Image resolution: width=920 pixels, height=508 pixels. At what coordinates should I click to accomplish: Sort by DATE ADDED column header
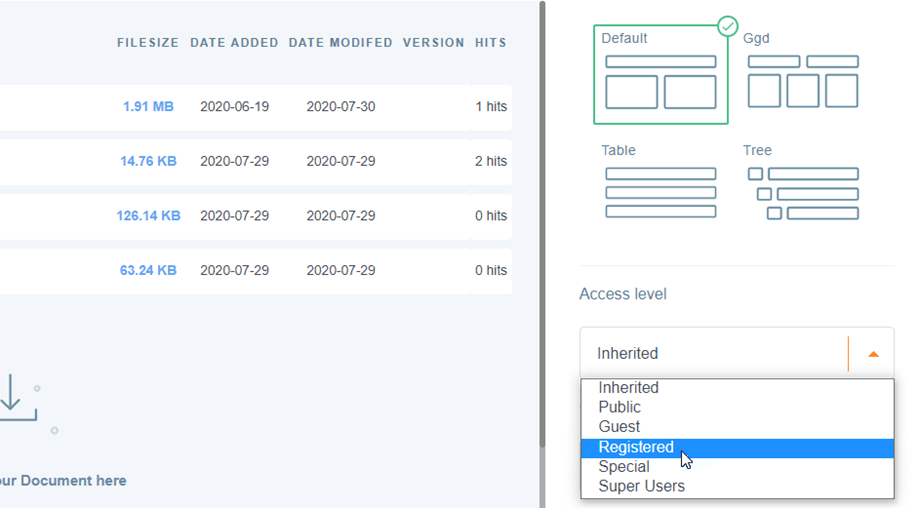coord(234,43)
